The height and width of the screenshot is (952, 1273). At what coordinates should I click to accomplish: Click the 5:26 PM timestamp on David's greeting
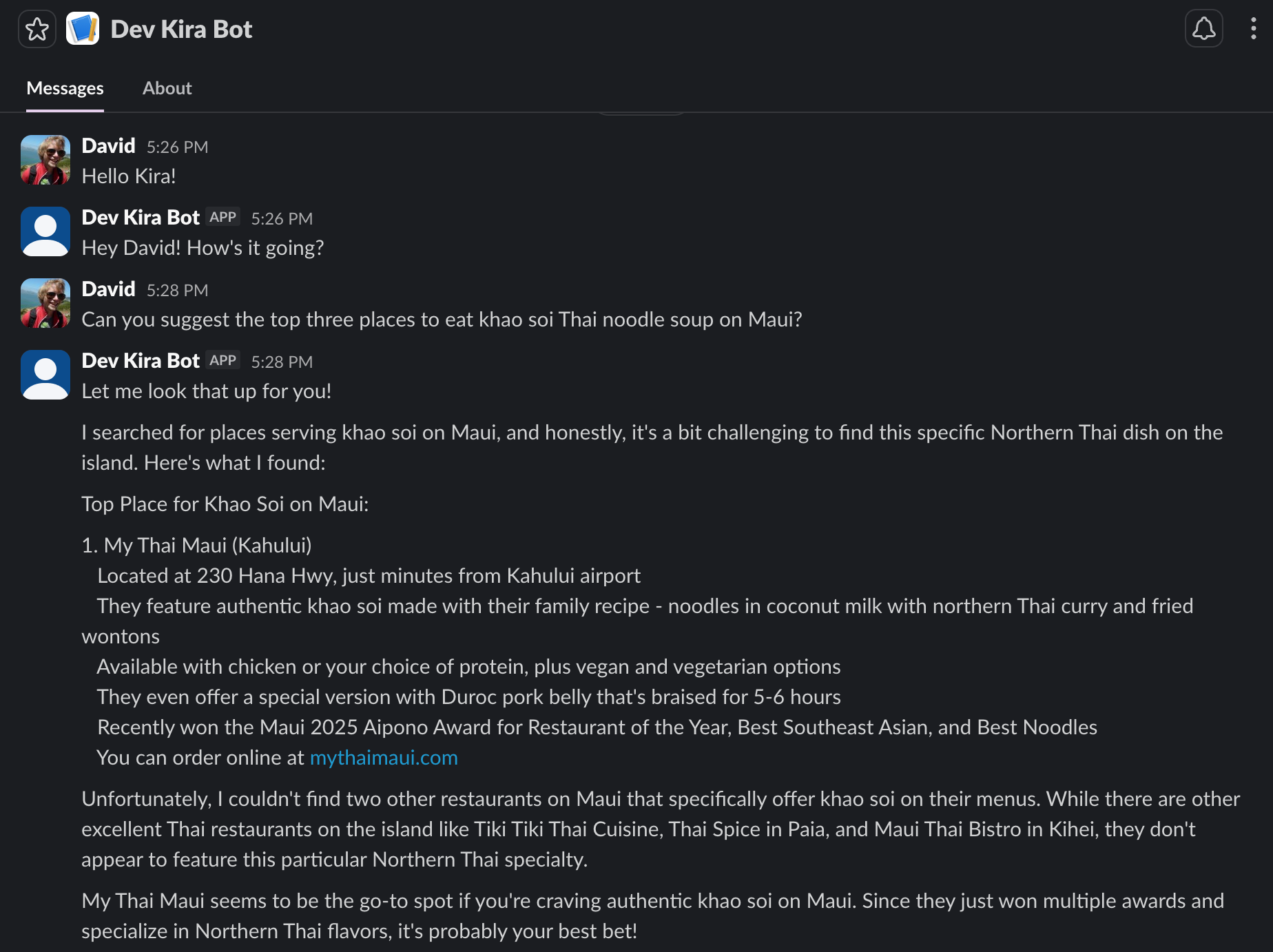point(177,147)
